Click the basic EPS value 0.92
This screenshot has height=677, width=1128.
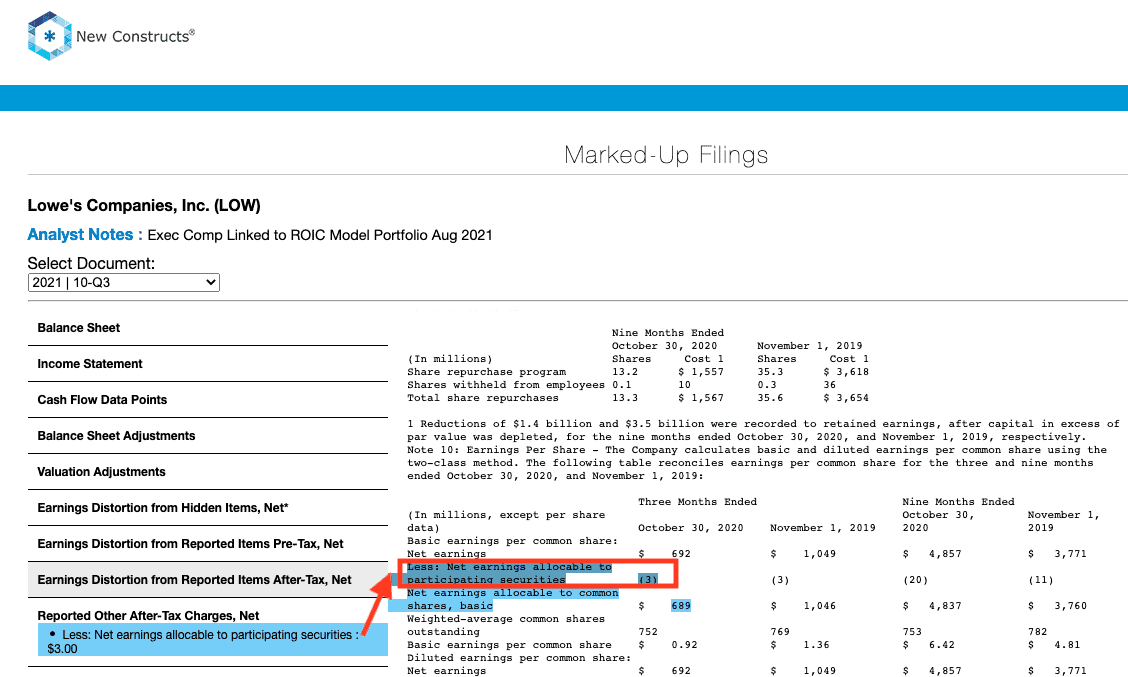(684, 645)
